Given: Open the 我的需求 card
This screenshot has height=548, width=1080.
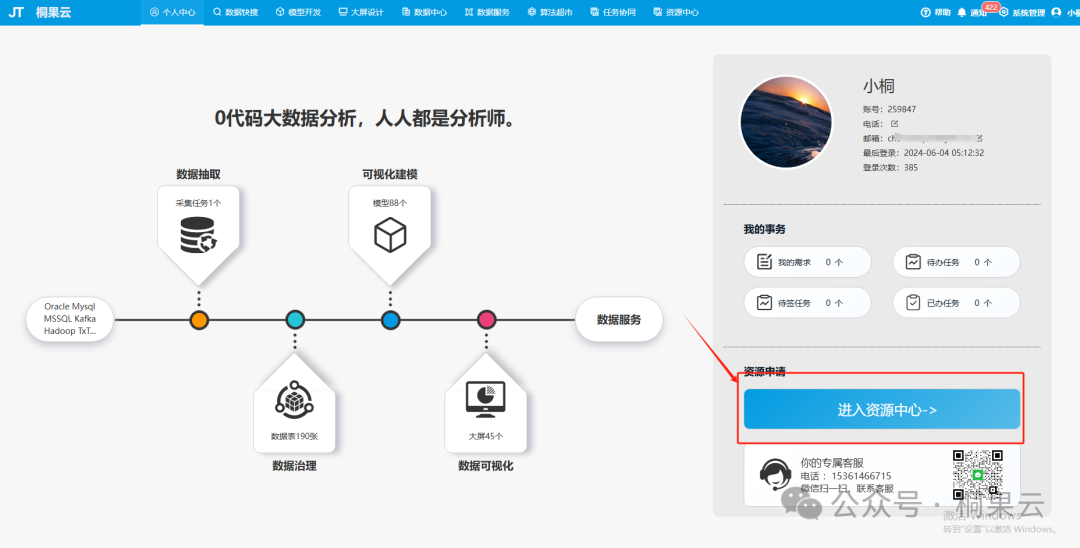Looking at the screenshot, I should [800, 262].
